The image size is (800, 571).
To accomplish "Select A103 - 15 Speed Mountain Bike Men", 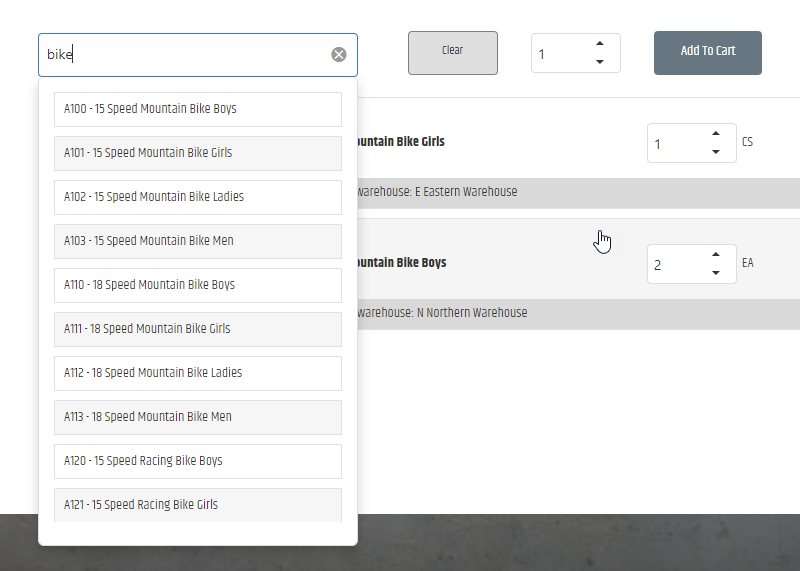I will [198, 241].
